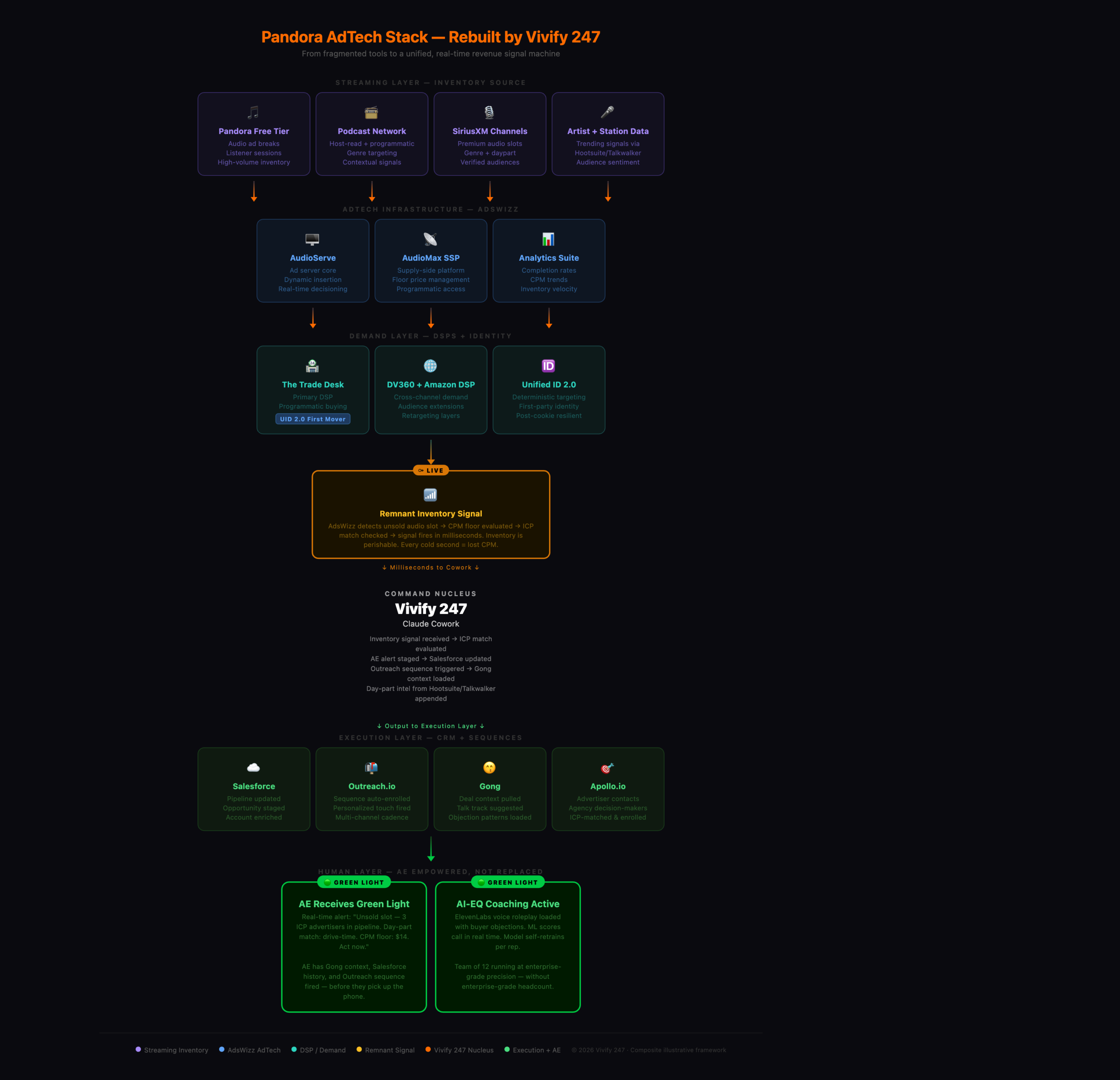This screenshot has height=1080, width=1120.
Task: Click the studio microphone icon on SiriusXM Channels
Action: click(490, 112)
